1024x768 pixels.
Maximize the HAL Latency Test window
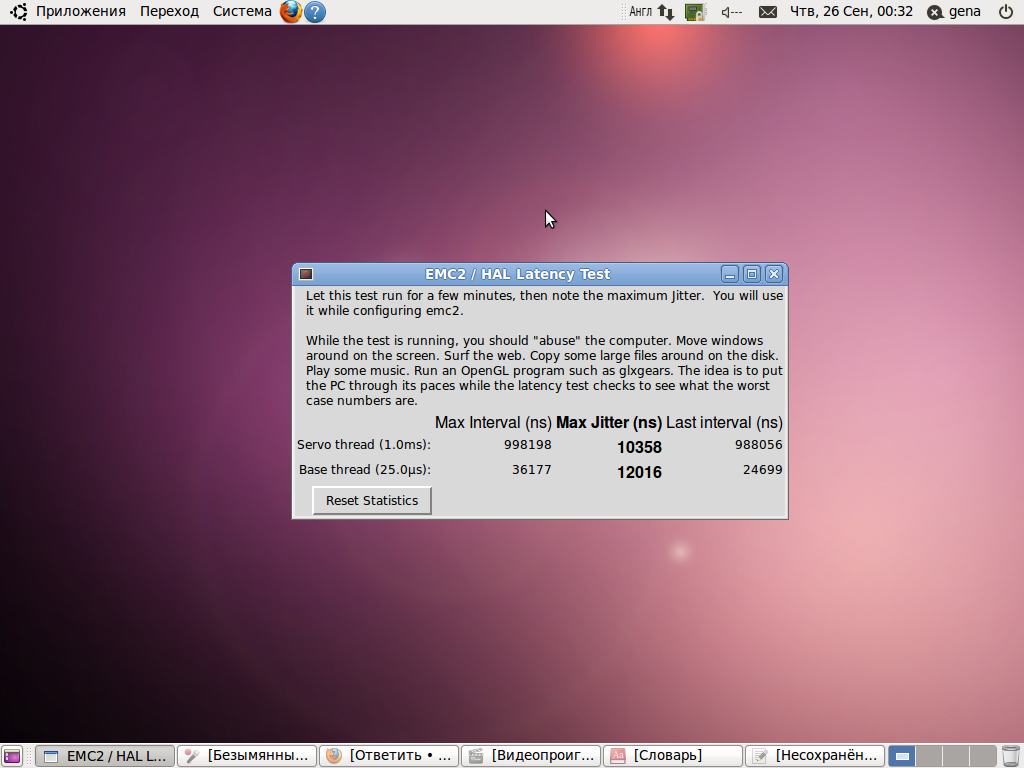tap(752, 274)
